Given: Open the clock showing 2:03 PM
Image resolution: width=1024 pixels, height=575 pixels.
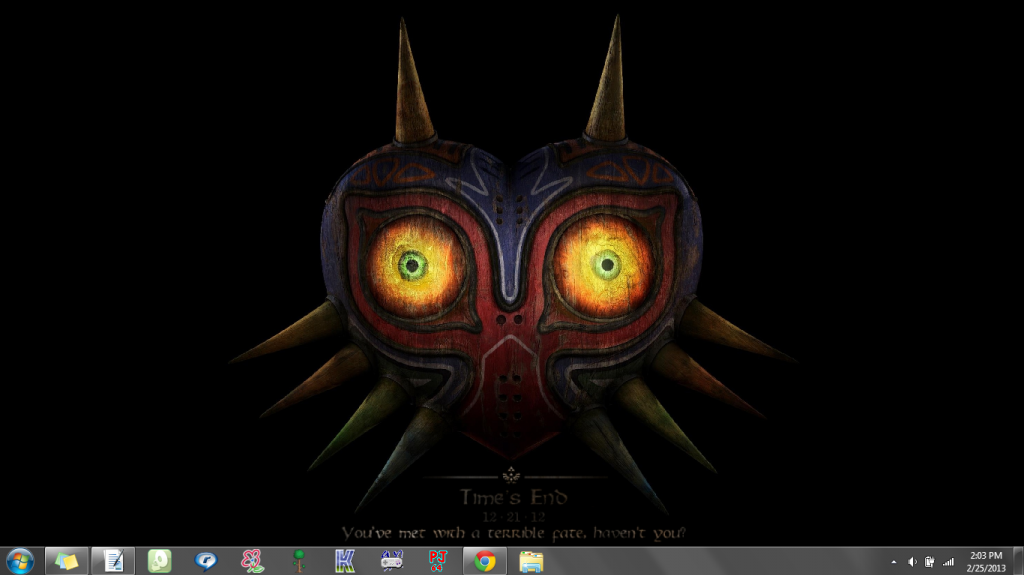Looking at the screenshot, I should point(986,555).
